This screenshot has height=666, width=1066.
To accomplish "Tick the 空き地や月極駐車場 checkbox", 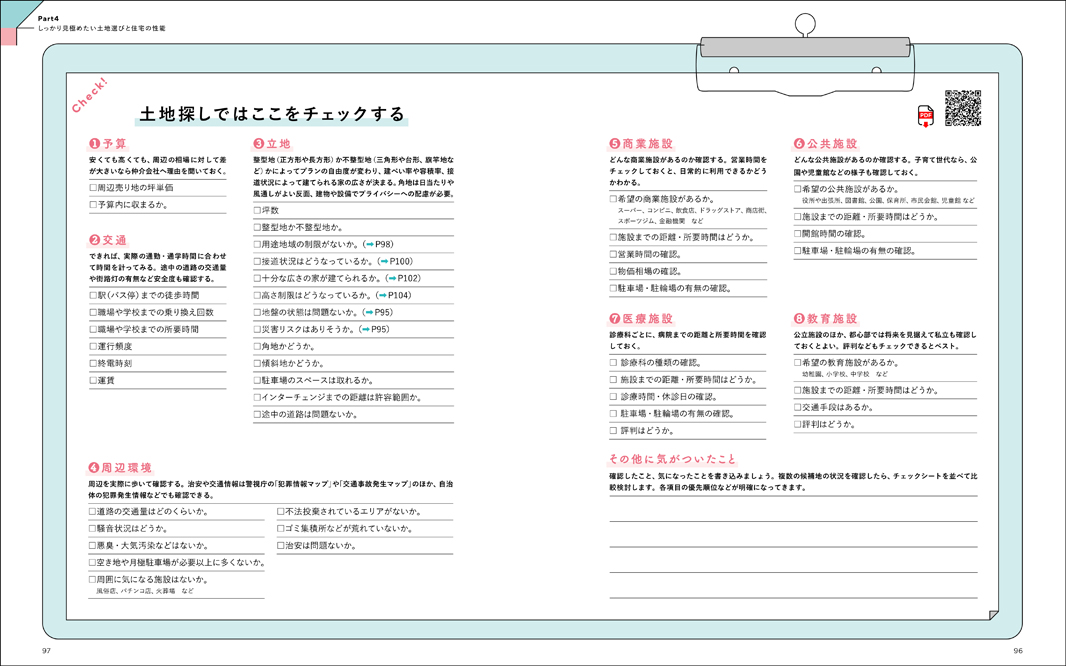I will tap(92, 563).
